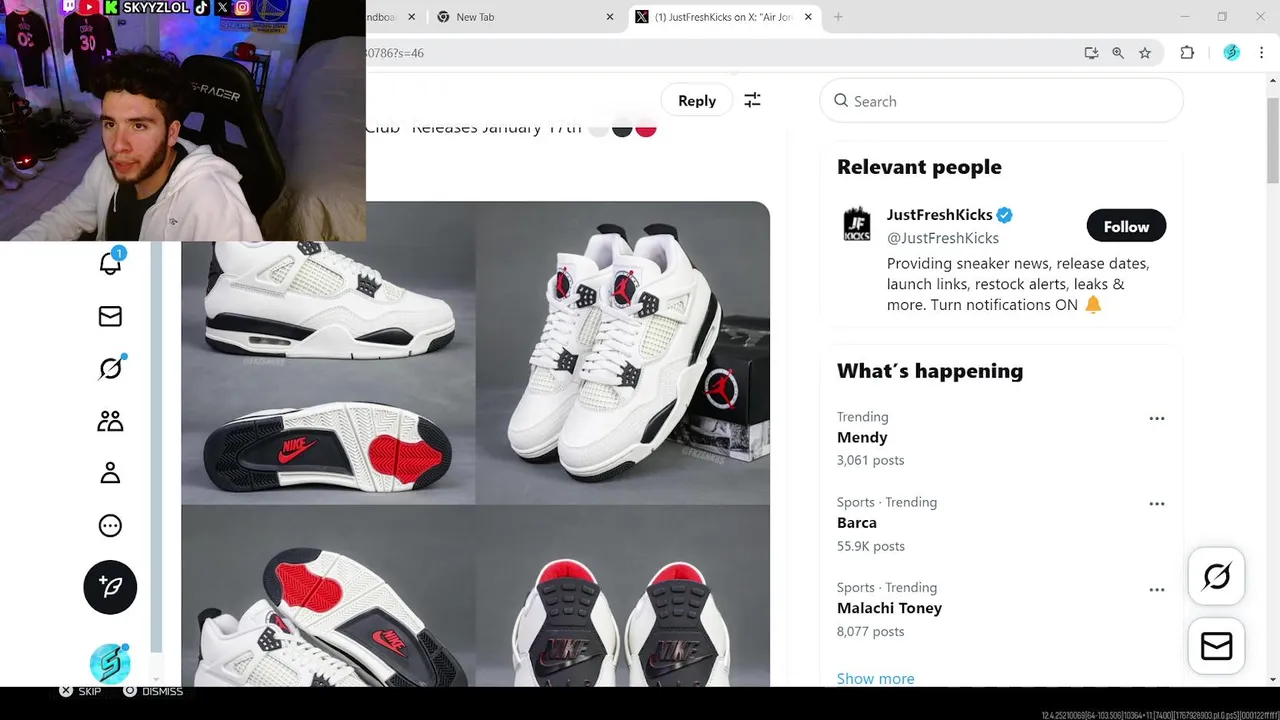This screenshot has height=720, width=1280.
Task: Follow JustFreshKicks account
Action: tap(1126, 226)
